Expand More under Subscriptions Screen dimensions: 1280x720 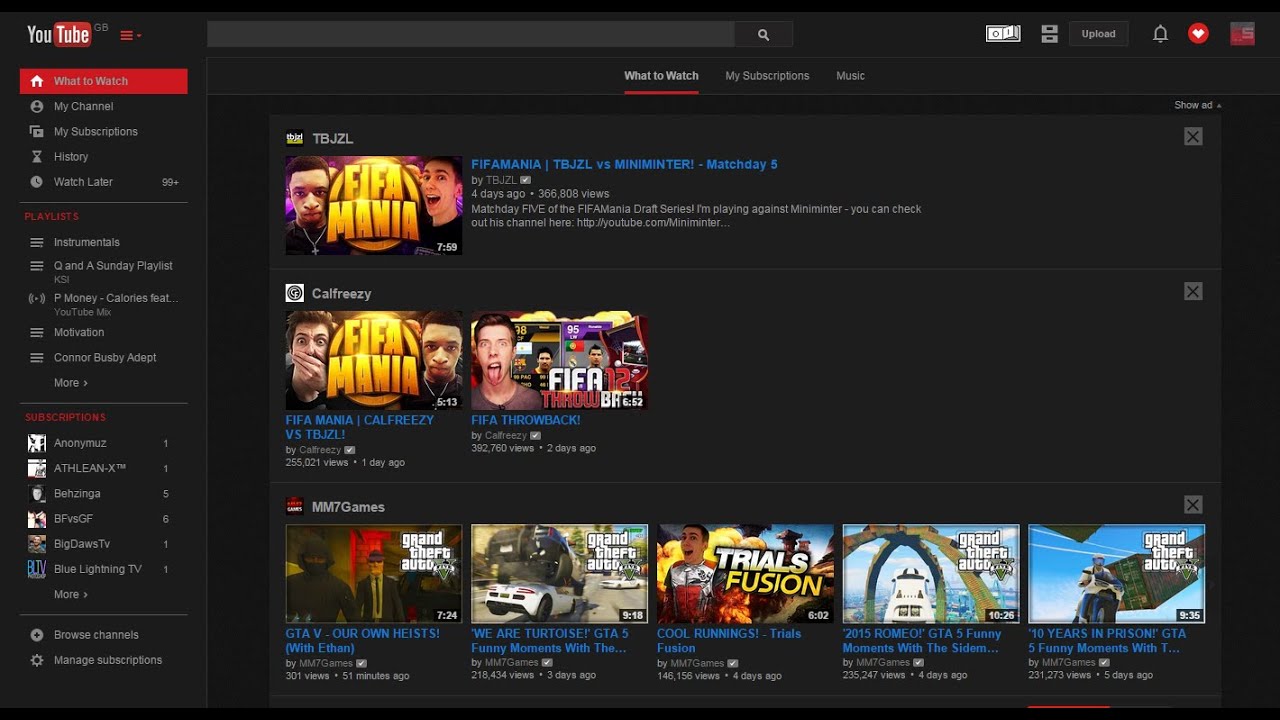point(71,594)
